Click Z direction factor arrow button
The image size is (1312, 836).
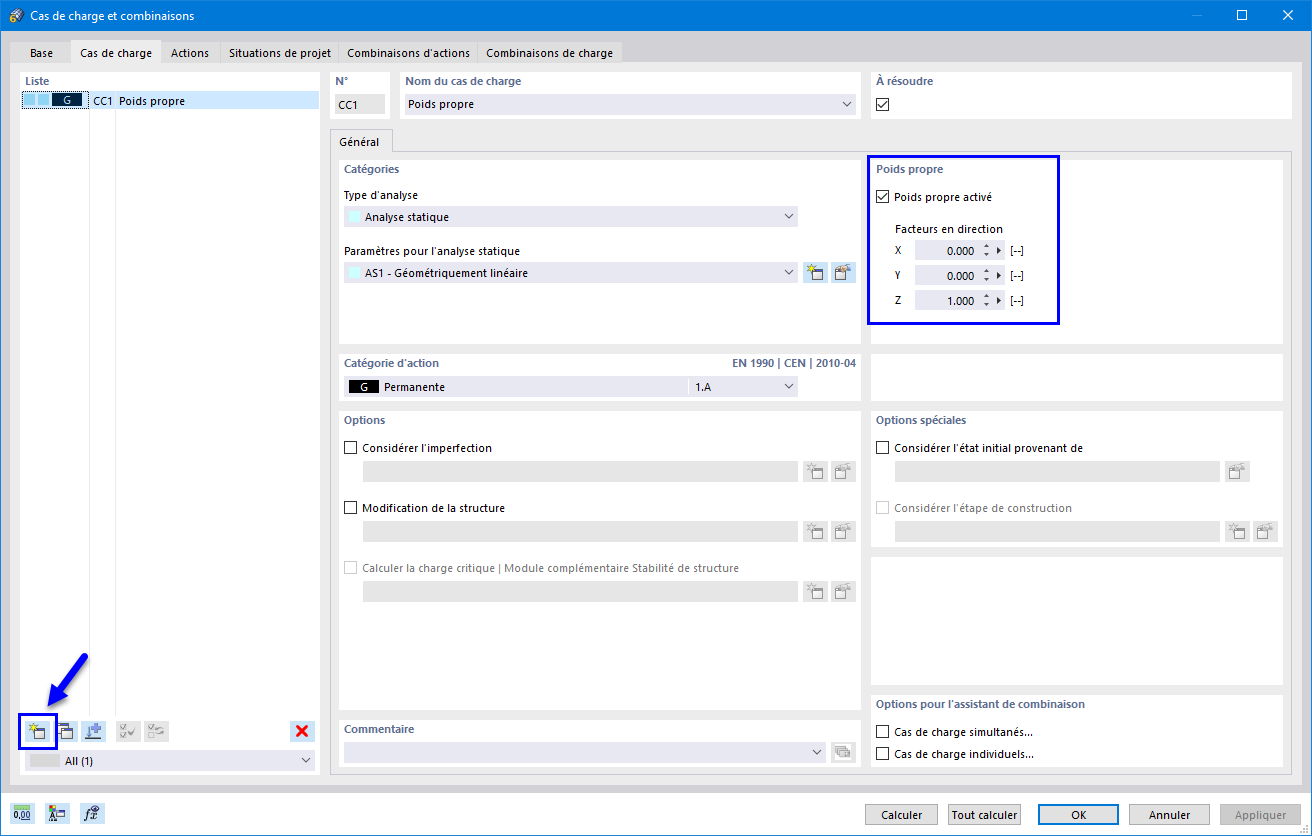tap(1000, 301)
